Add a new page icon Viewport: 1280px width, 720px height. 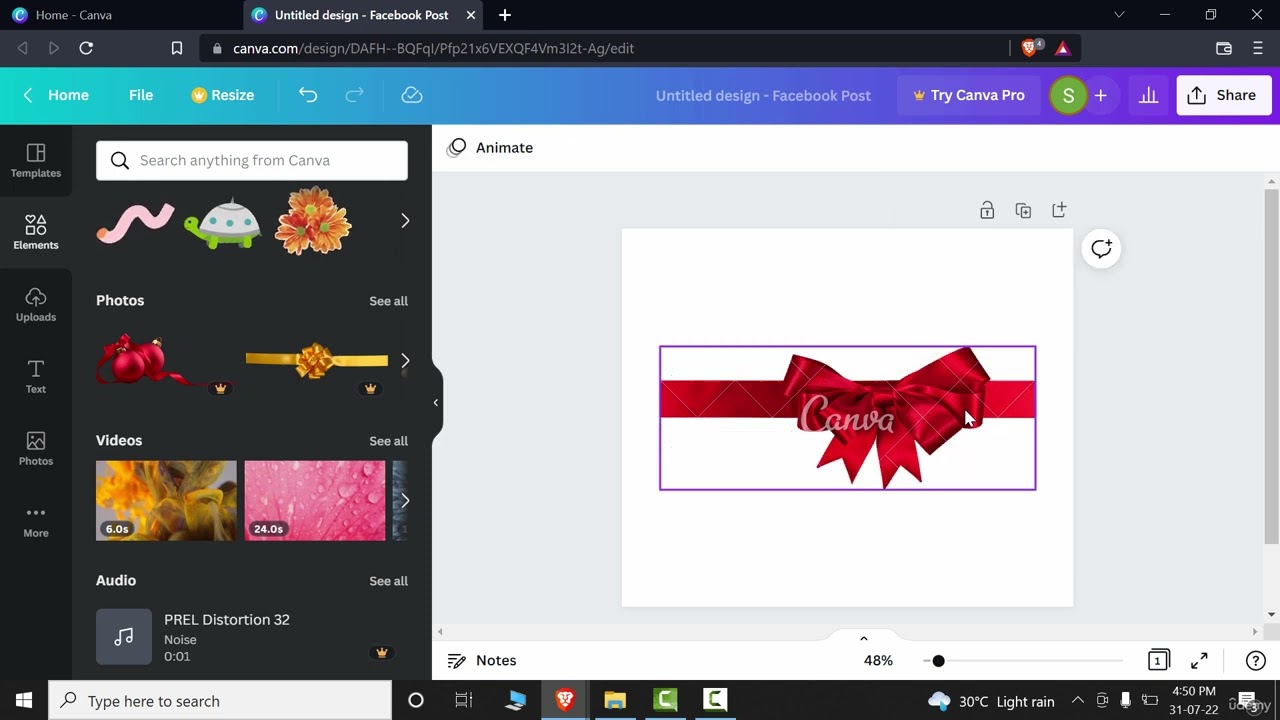pyautogui.click(x=1059, y=210)
